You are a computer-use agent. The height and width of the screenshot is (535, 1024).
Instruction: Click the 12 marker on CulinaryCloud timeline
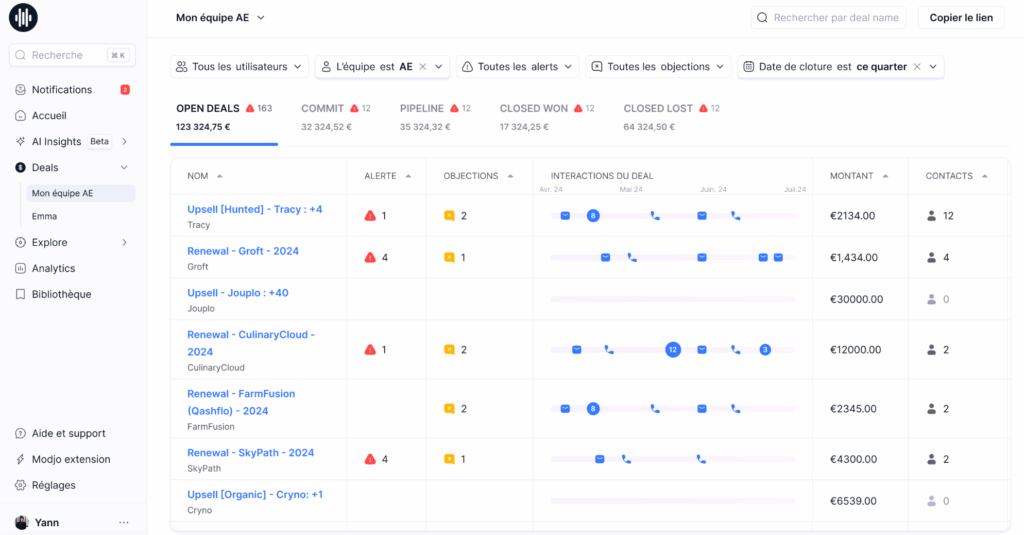coord(673,349)
